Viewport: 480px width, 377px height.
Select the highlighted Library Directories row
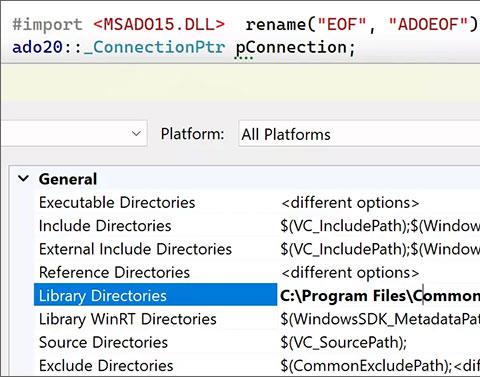pos(155,295)
